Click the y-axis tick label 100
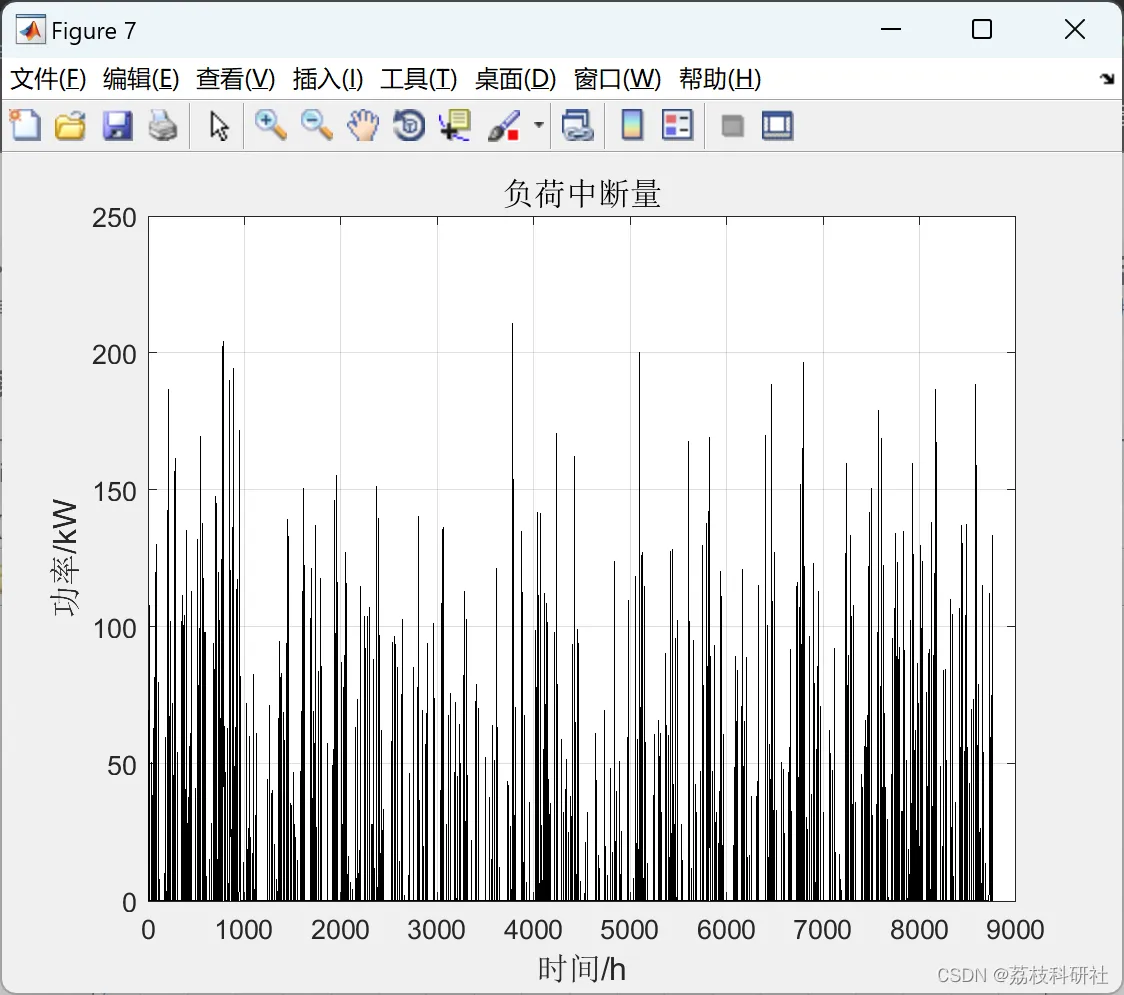 pos(114,629)
